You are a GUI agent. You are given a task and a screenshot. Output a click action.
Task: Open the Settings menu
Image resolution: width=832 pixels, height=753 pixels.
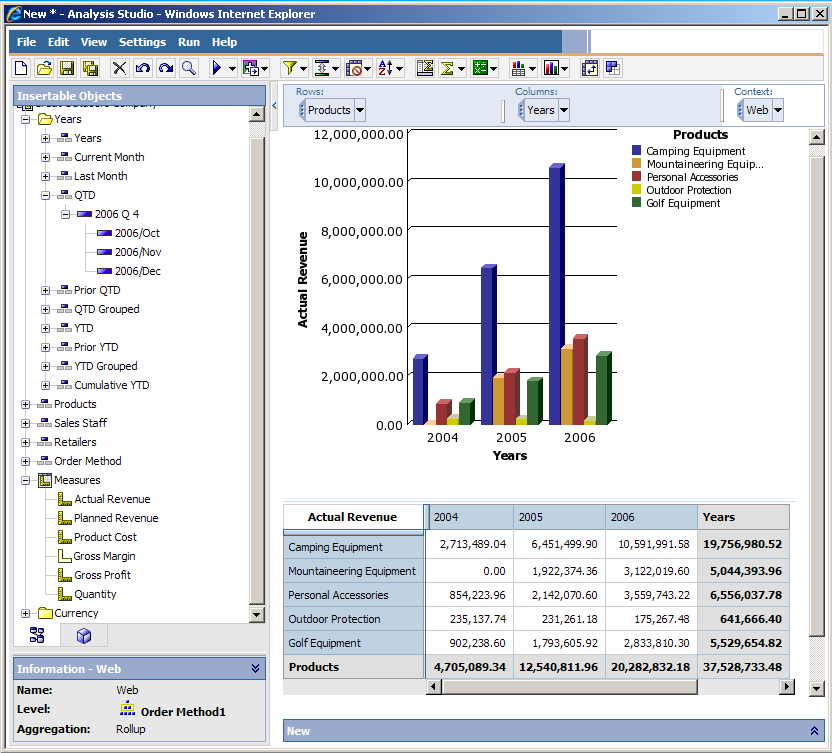tap(141, 42)
